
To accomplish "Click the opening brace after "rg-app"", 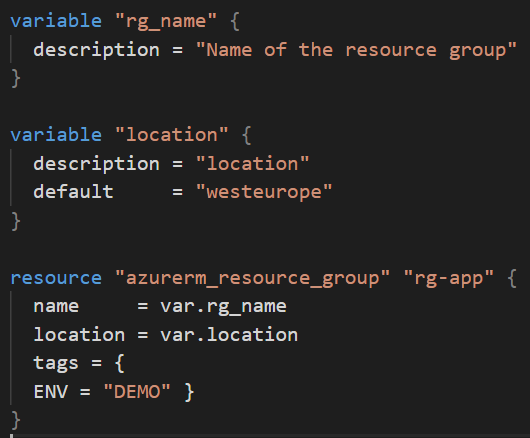I will pos(512,278).
